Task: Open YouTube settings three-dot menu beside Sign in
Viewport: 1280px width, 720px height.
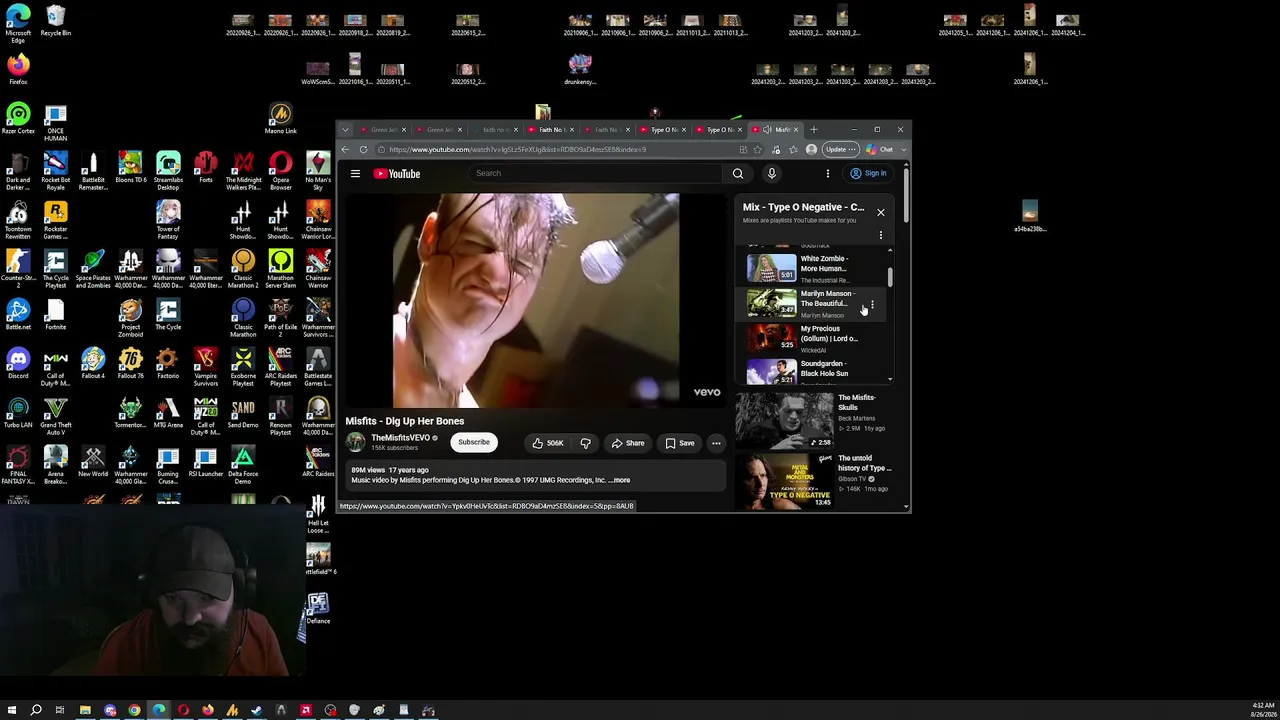Action: (x=827, y=174)
